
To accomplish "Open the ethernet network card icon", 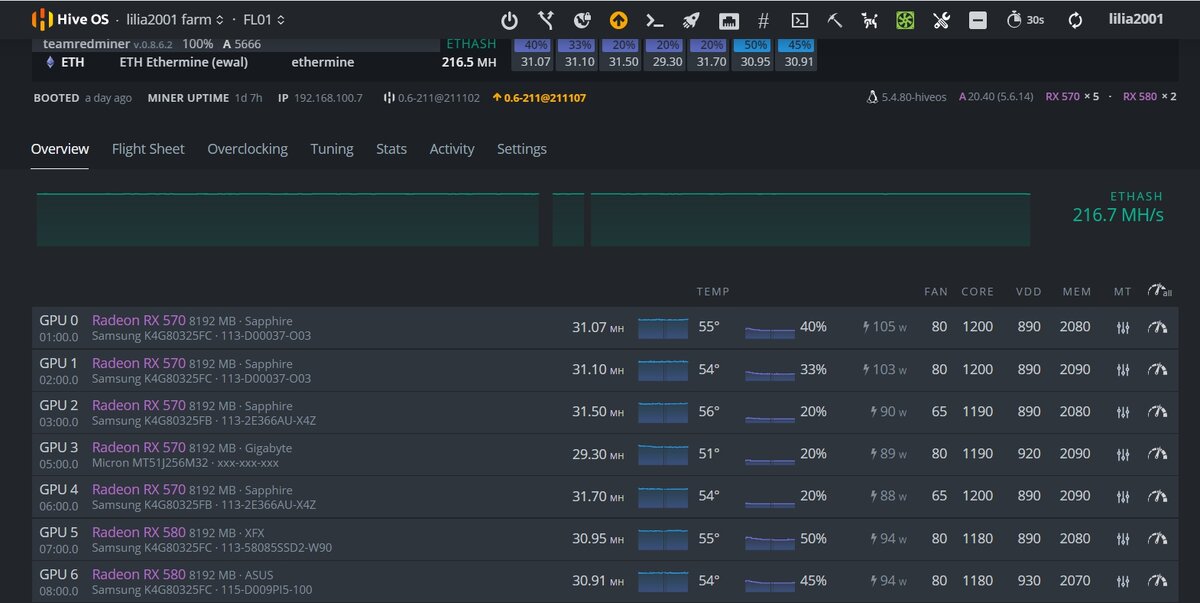I will click(728, 19).
